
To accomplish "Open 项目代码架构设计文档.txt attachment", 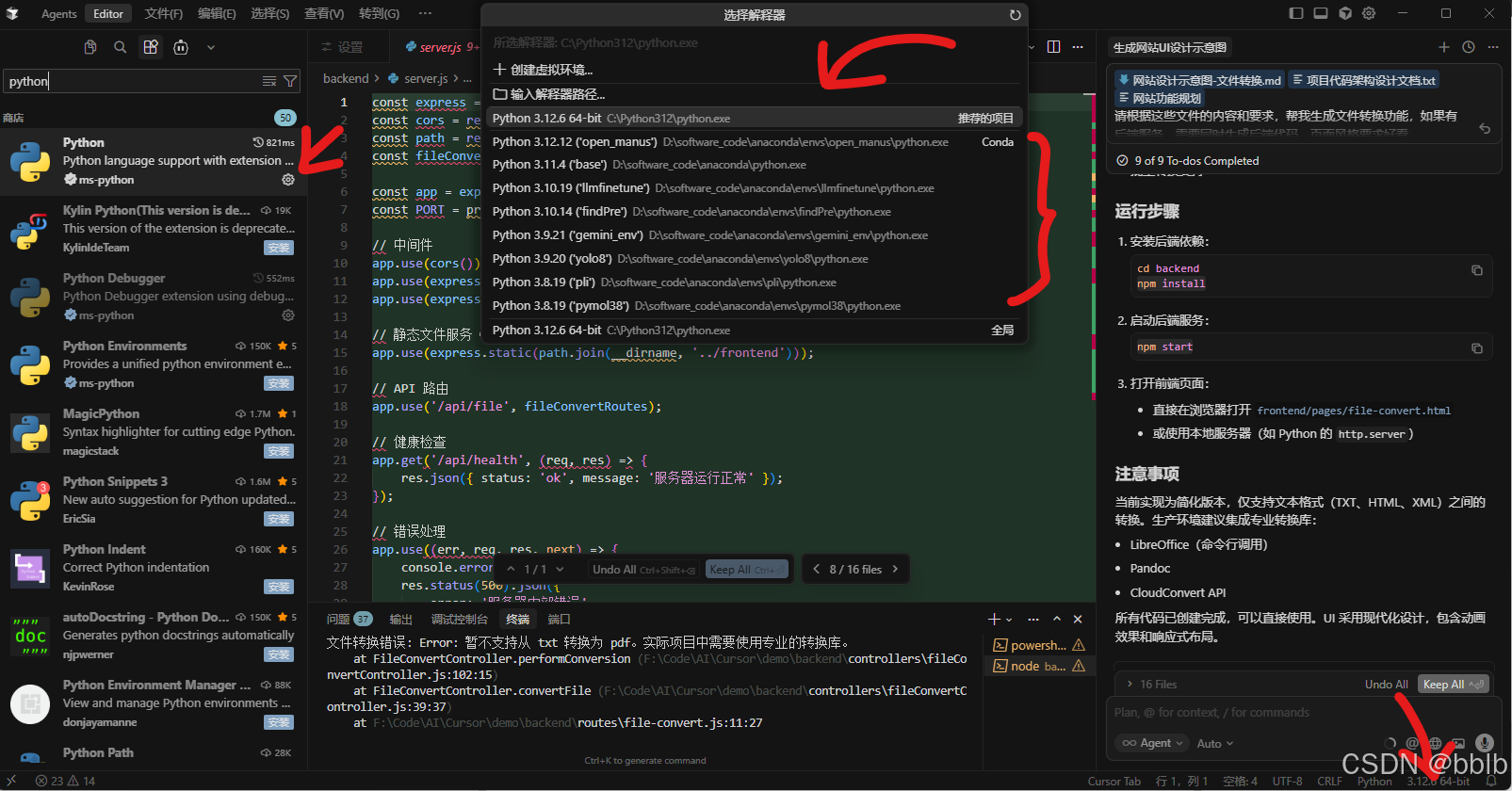I will [x=1363, y=81].
